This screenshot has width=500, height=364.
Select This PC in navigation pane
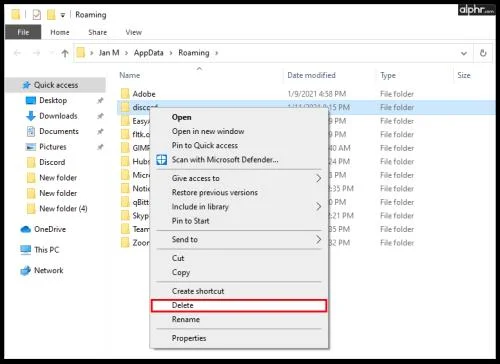pyautogui.click(x=46, y=250)
